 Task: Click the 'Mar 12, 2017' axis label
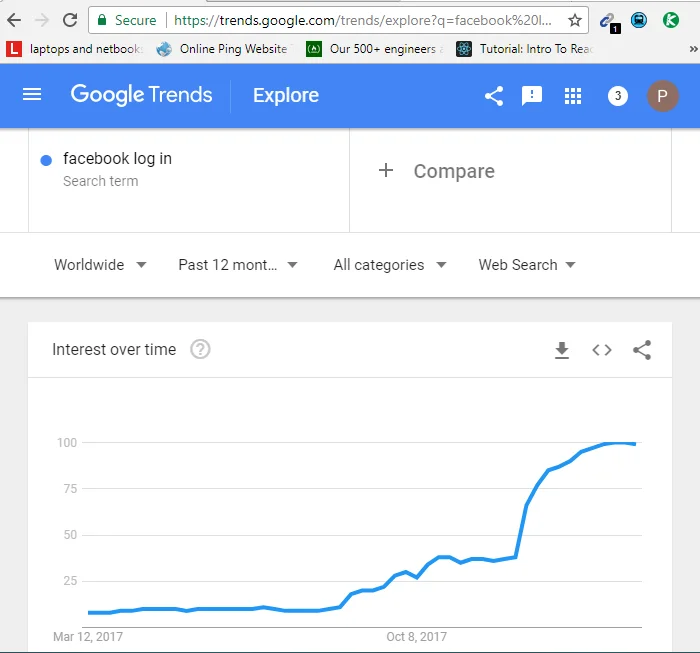pos(88,636)
